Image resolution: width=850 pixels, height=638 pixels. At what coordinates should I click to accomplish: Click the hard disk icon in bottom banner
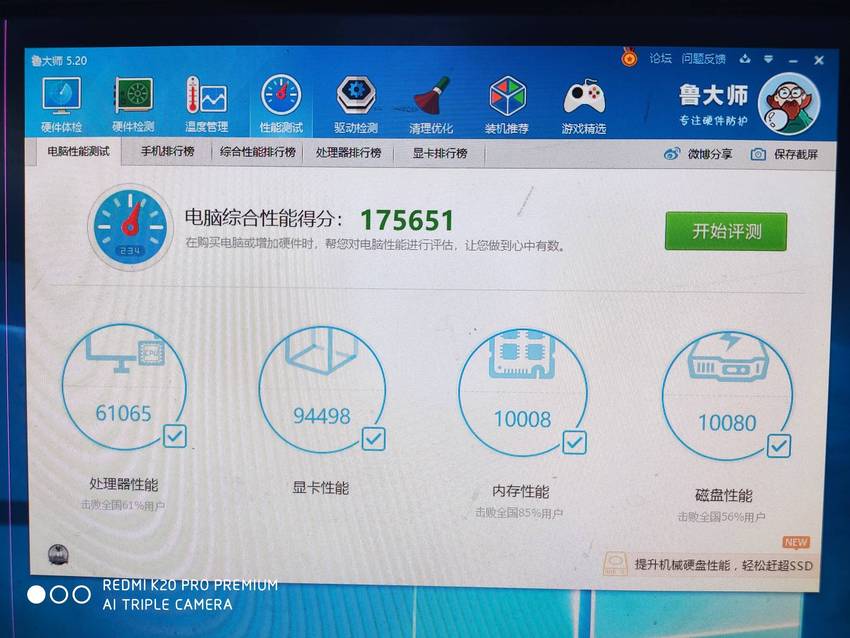point(616,564)
